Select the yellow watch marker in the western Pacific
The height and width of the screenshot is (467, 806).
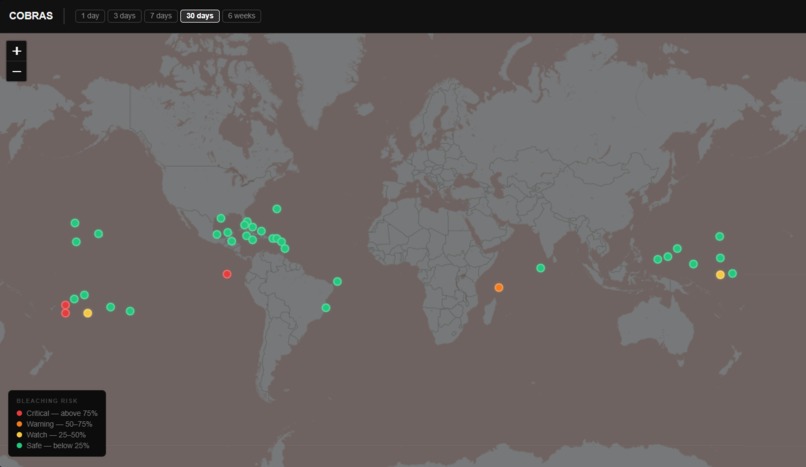(720, 275)
